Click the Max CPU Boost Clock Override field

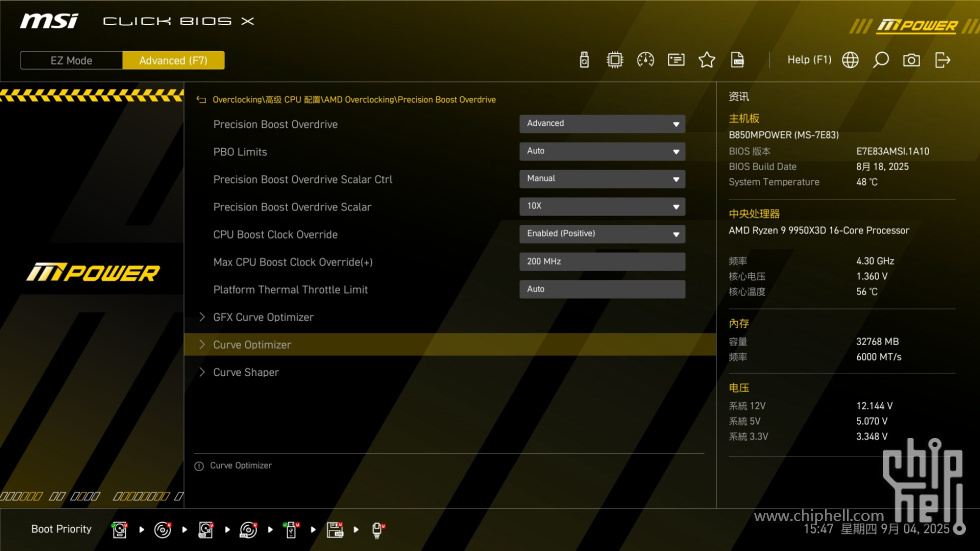click(x=602, y=261)
